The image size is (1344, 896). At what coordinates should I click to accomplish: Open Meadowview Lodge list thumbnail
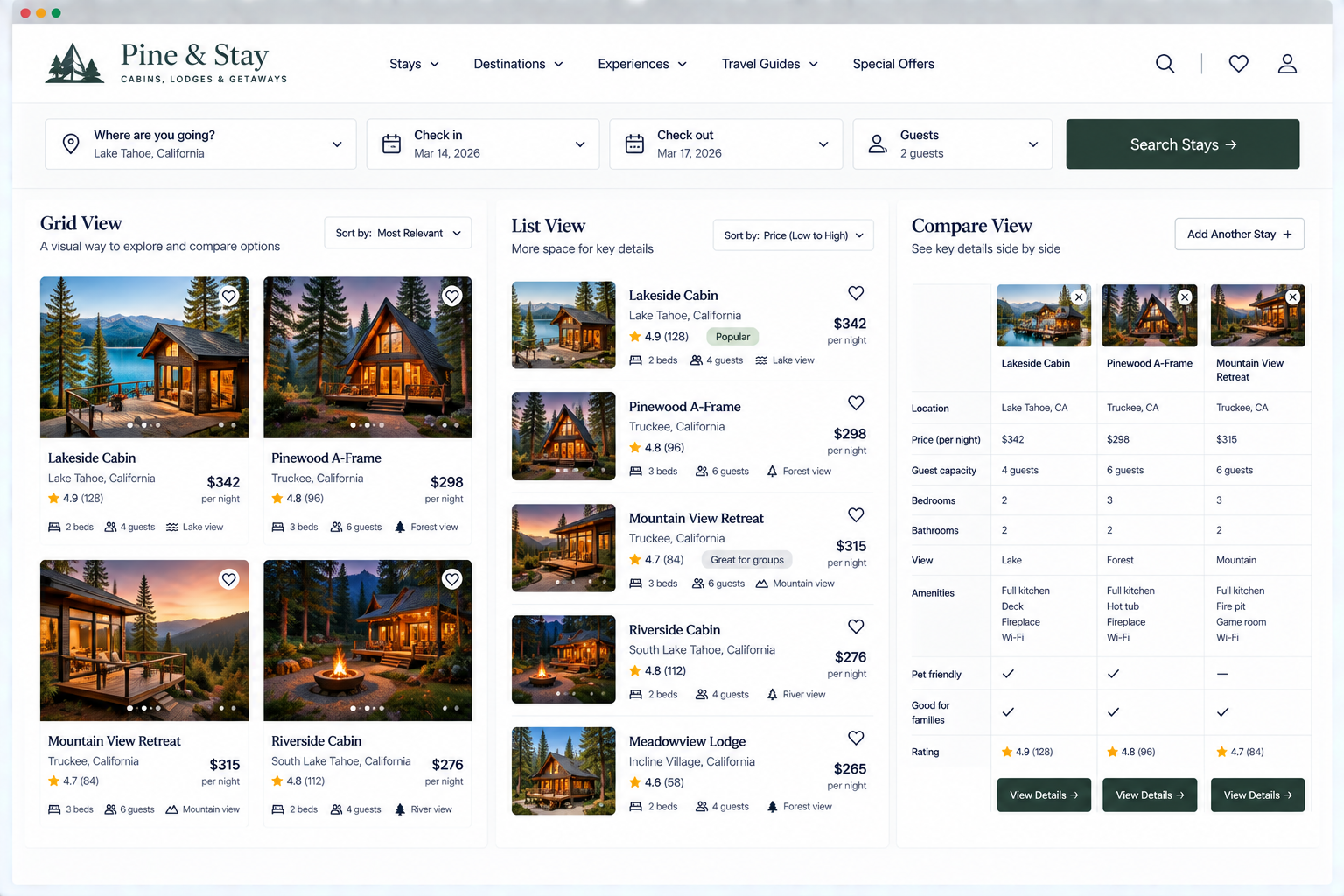[x=563, y=771]
